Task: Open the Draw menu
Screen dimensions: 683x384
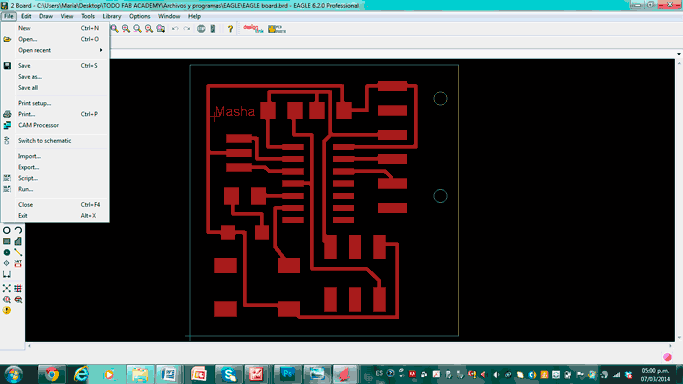Action: [x=46, y=16]
